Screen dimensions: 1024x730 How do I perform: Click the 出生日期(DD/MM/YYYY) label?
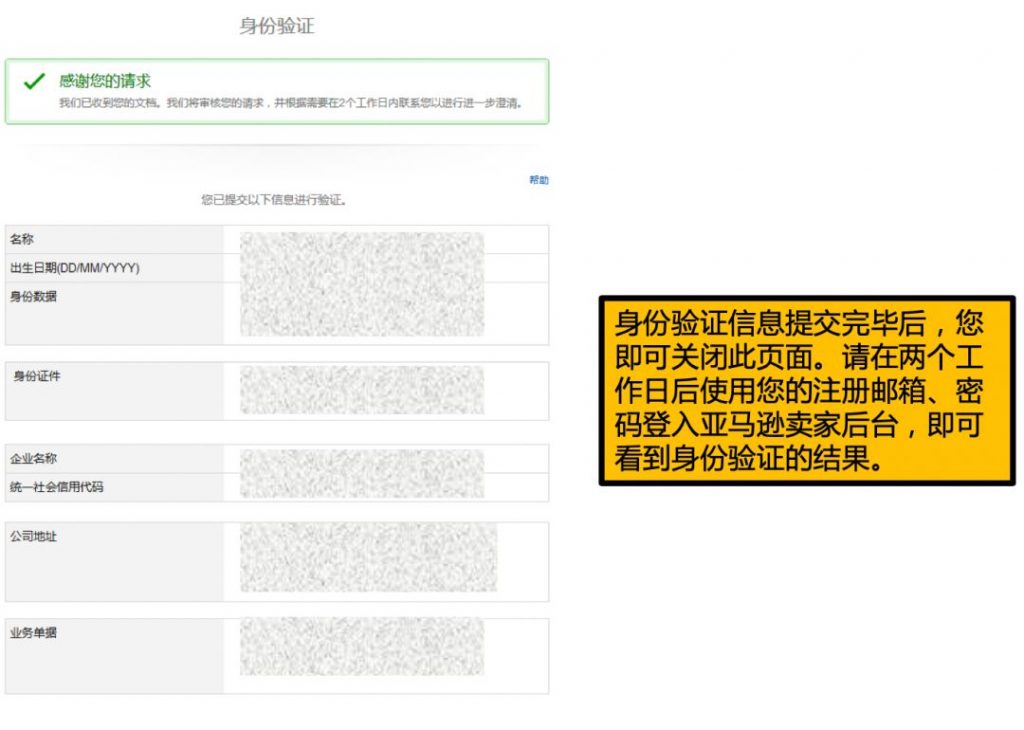75,268
